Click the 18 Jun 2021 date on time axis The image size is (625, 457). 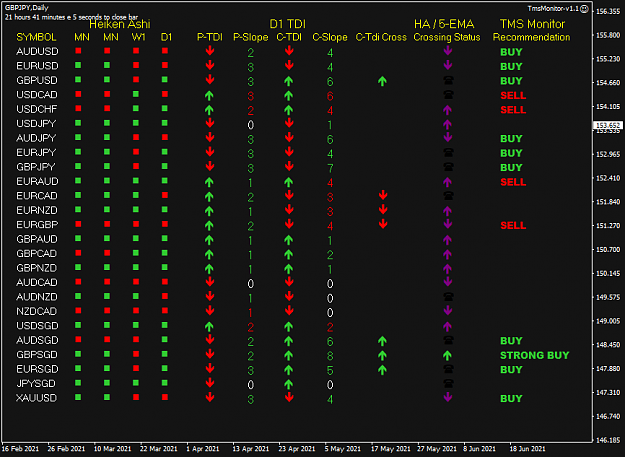527,449
